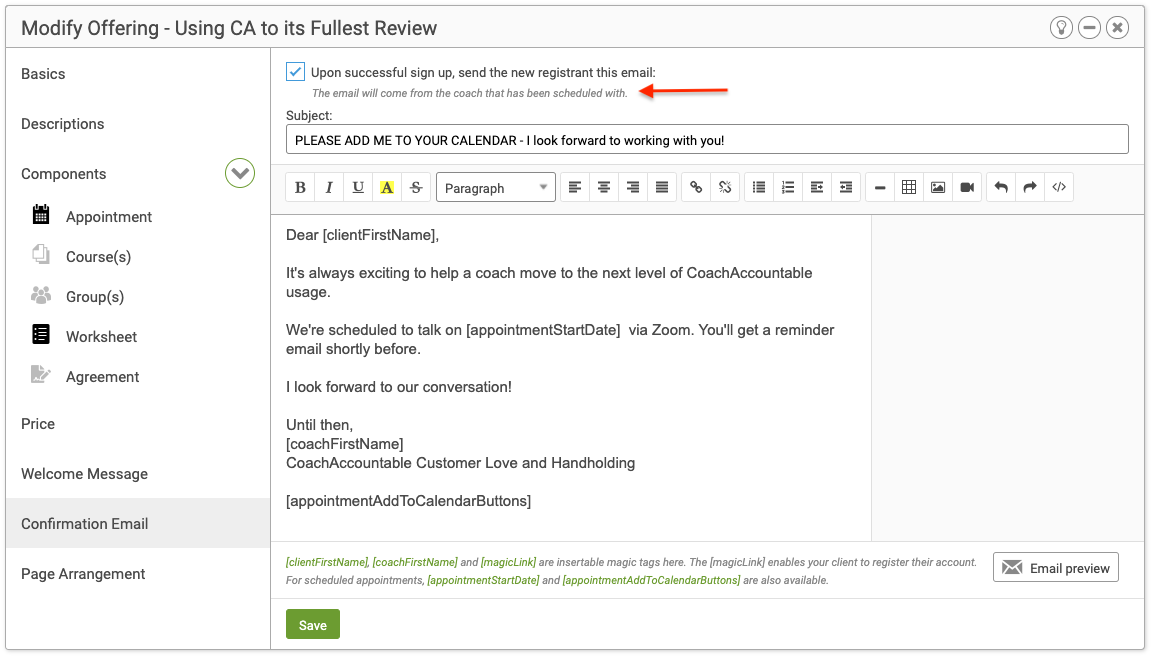Collapse the Components section chevron

point(240,174)
